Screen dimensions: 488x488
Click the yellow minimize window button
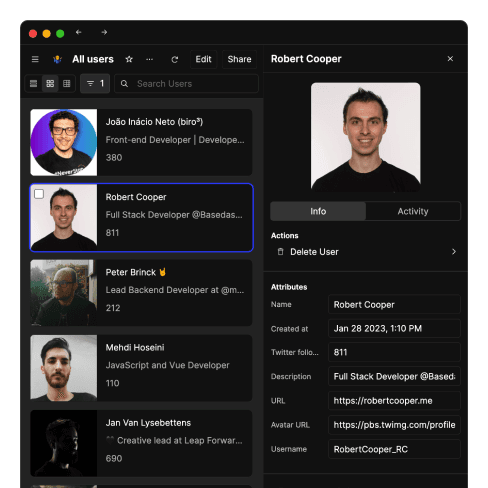click(46, 34)
